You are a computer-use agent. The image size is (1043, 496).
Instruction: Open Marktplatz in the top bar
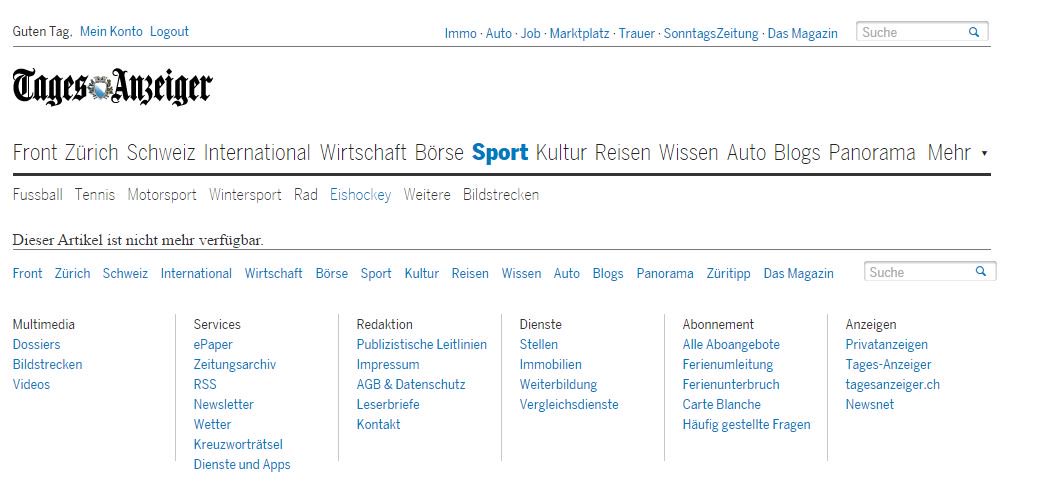pyautogui.click(x=579, y=33)
